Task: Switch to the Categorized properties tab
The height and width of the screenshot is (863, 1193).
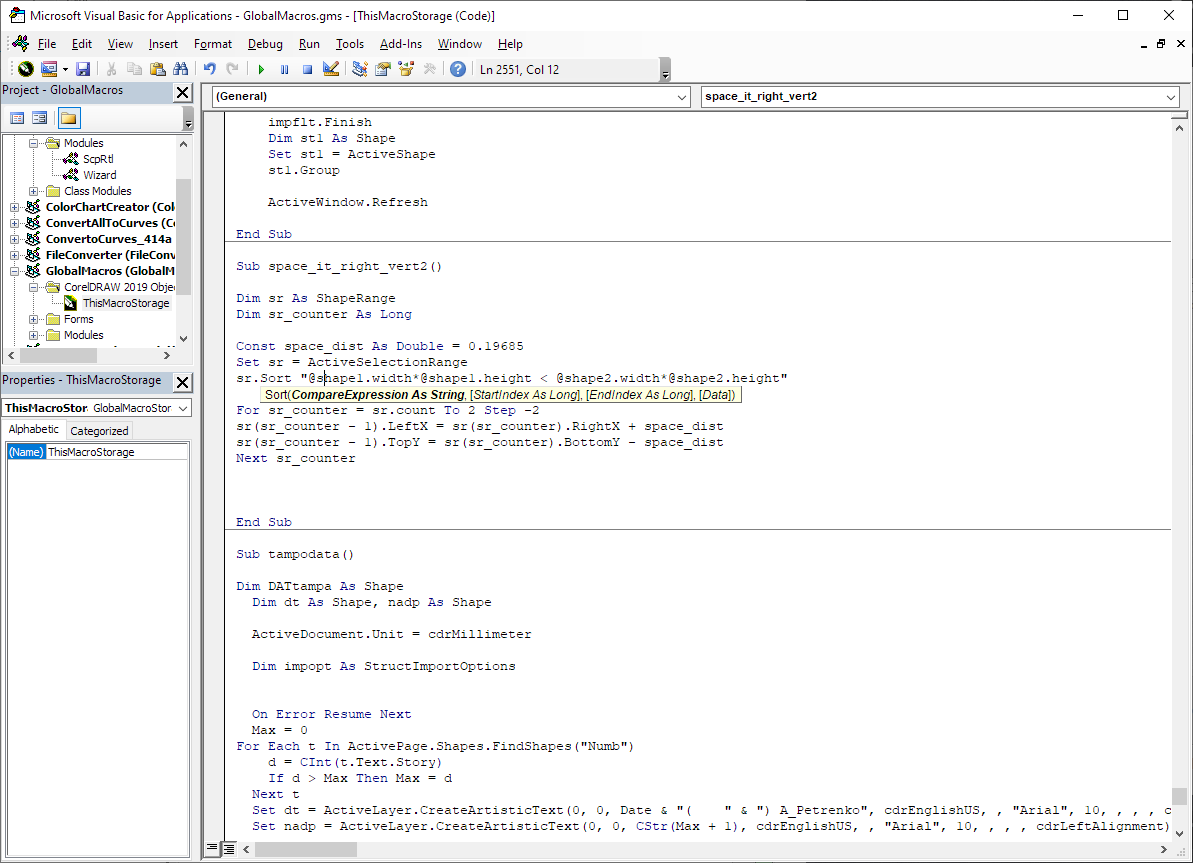Action: (99, 431)
